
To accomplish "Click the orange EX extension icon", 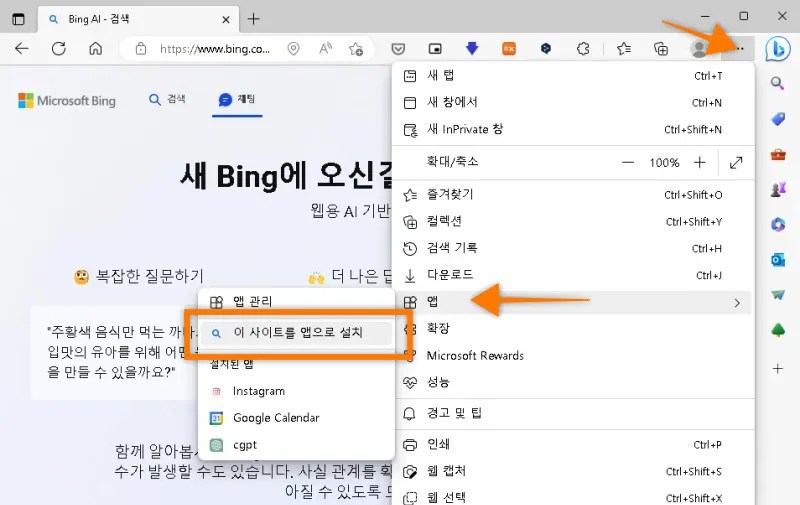I will (509, 49).
